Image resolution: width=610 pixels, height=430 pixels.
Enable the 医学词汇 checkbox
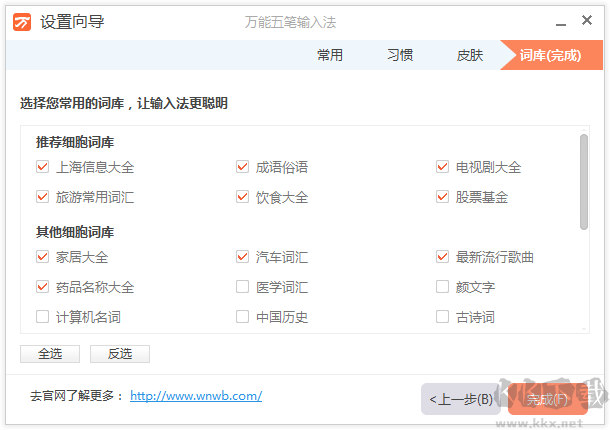tap(242, 287)
